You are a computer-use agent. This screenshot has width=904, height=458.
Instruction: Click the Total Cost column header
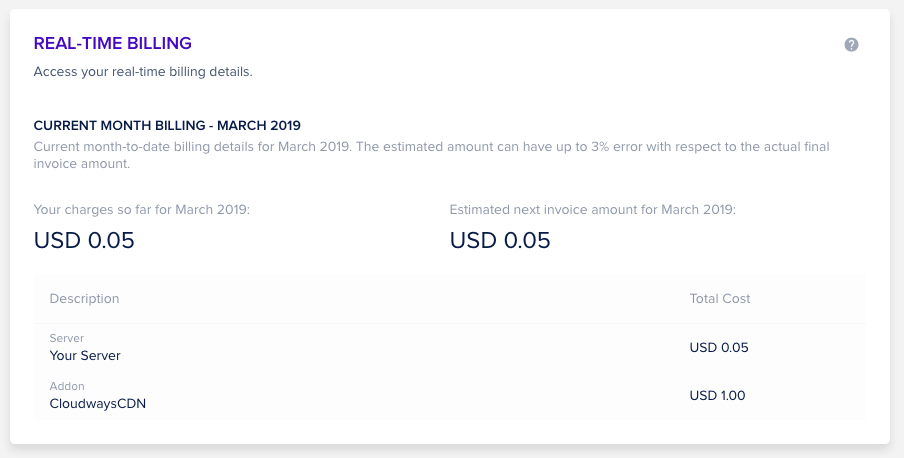pyautogui.click(x=720, y=299)
